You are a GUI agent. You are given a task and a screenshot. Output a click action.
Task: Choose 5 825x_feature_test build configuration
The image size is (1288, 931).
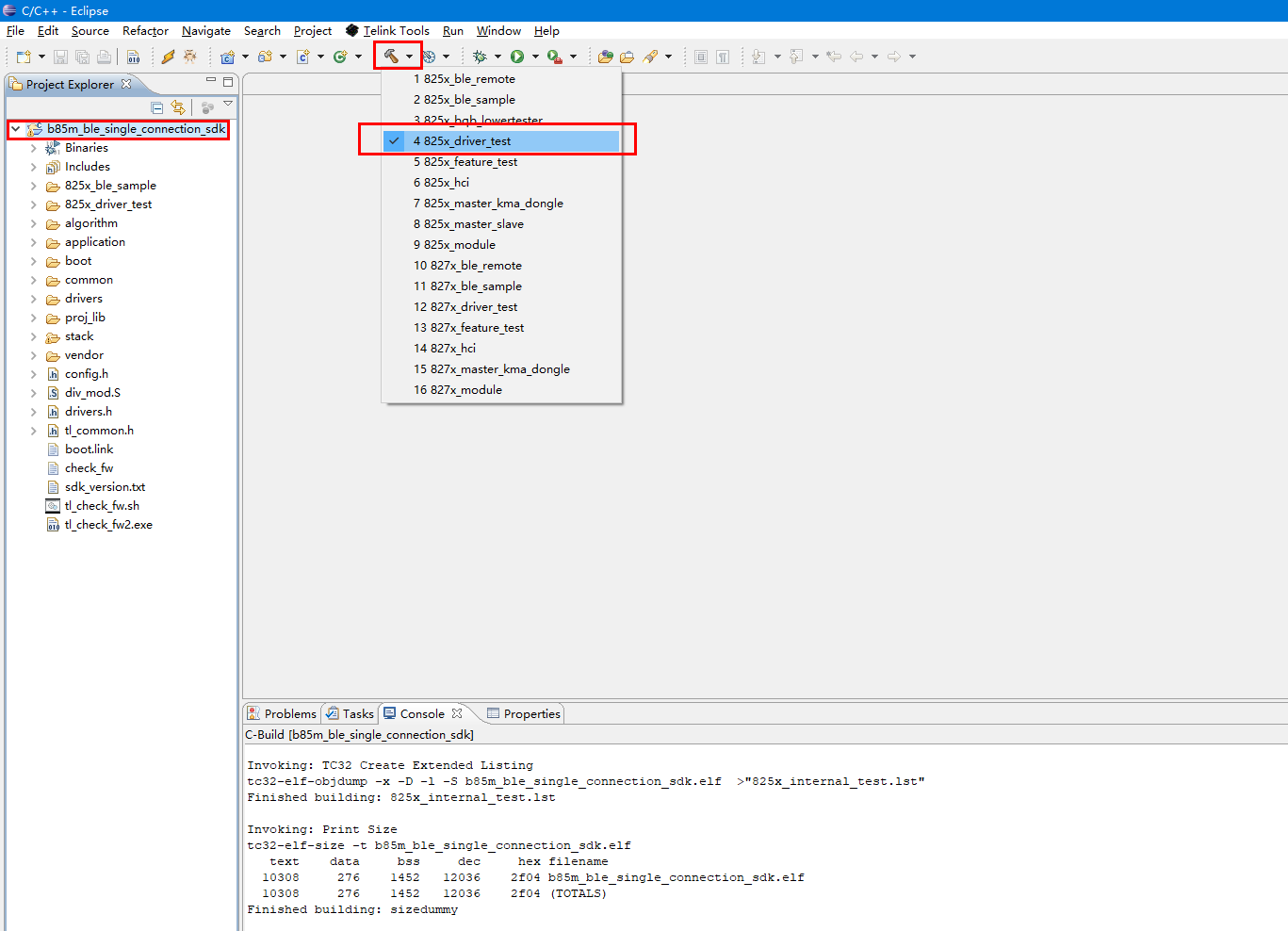pos(501,162)
